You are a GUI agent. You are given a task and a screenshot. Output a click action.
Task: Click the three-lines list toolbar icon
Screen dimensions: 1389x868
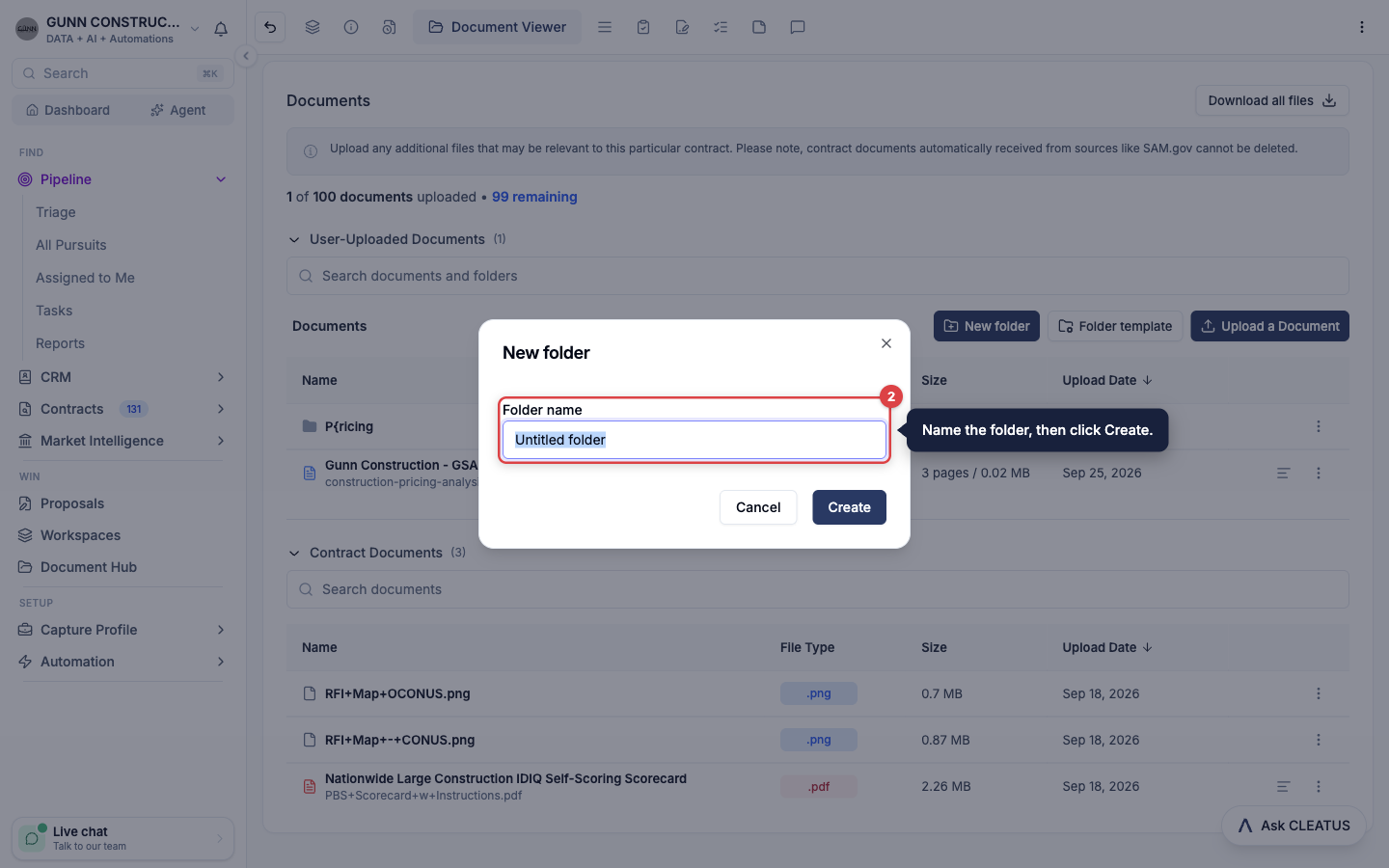pos(605,27)
